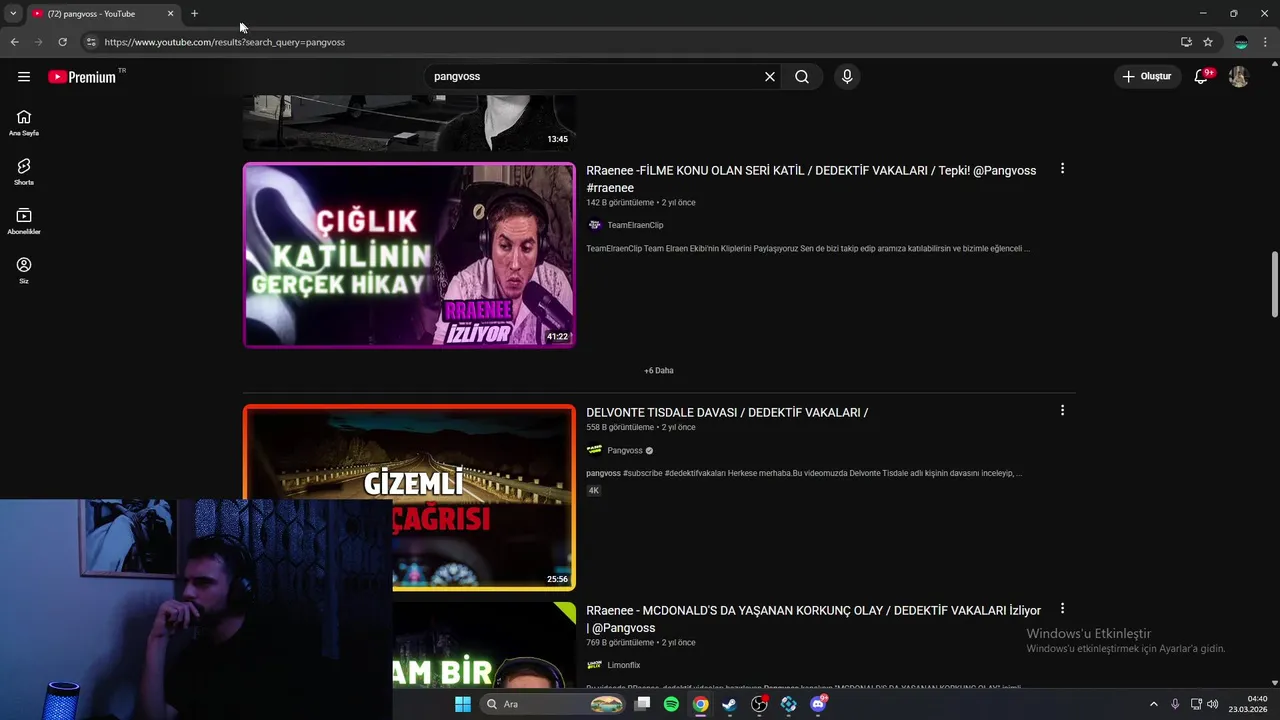This screenshot has width=1280, height=720.
Task: Open the Çığlık Katilinin video thumbnail
Action: [x=409, y=255]
